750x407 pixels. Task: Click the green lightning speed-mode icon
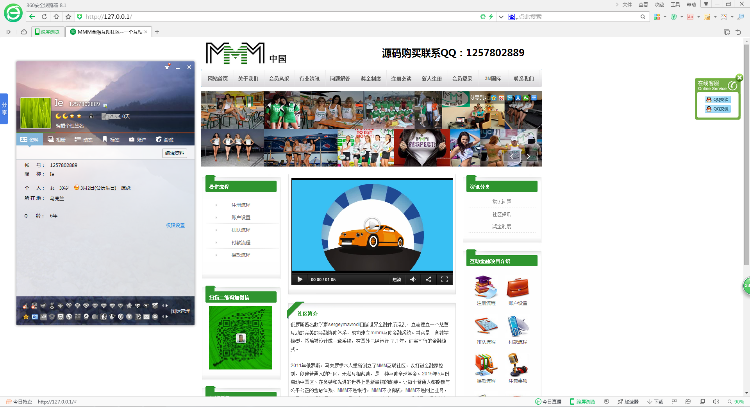point(491,16)
